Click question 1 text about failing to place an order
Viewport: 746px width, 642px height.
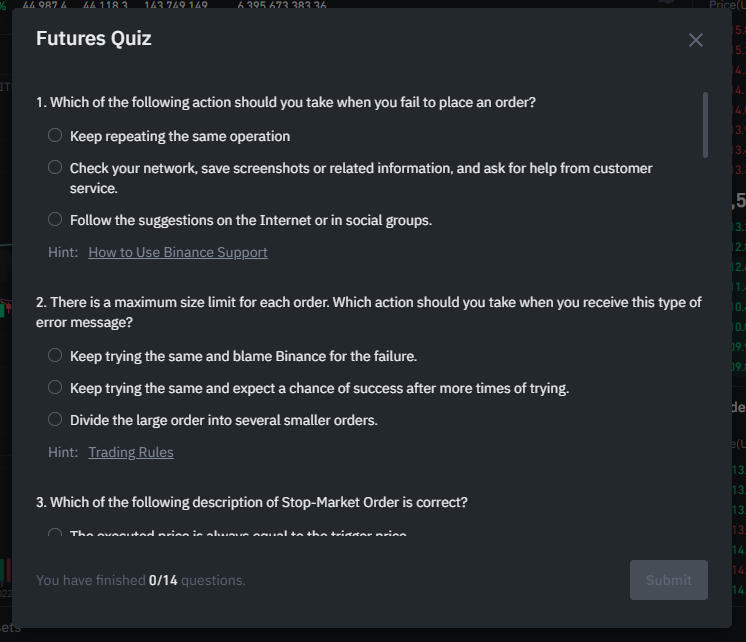pos(286,102)
